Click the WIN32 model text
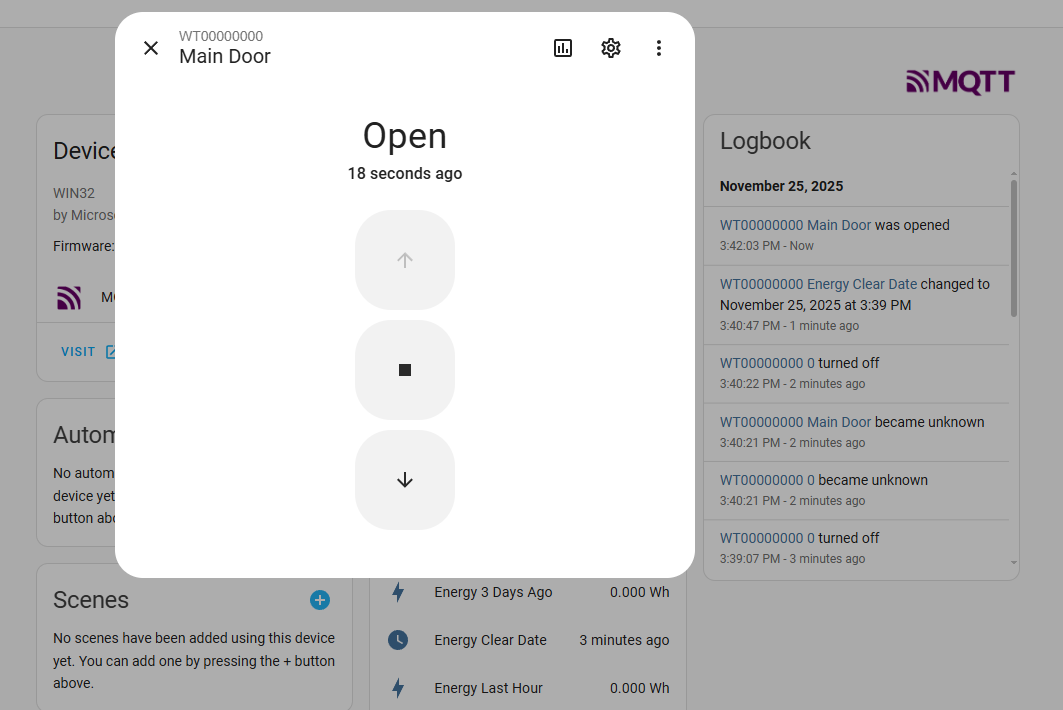 (74, 193)
